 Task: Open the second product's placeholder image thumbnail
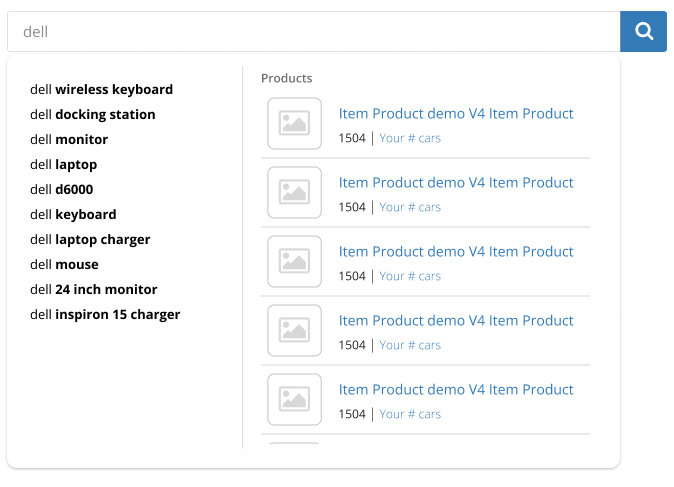pyautogui.click(x=294, y=193)
